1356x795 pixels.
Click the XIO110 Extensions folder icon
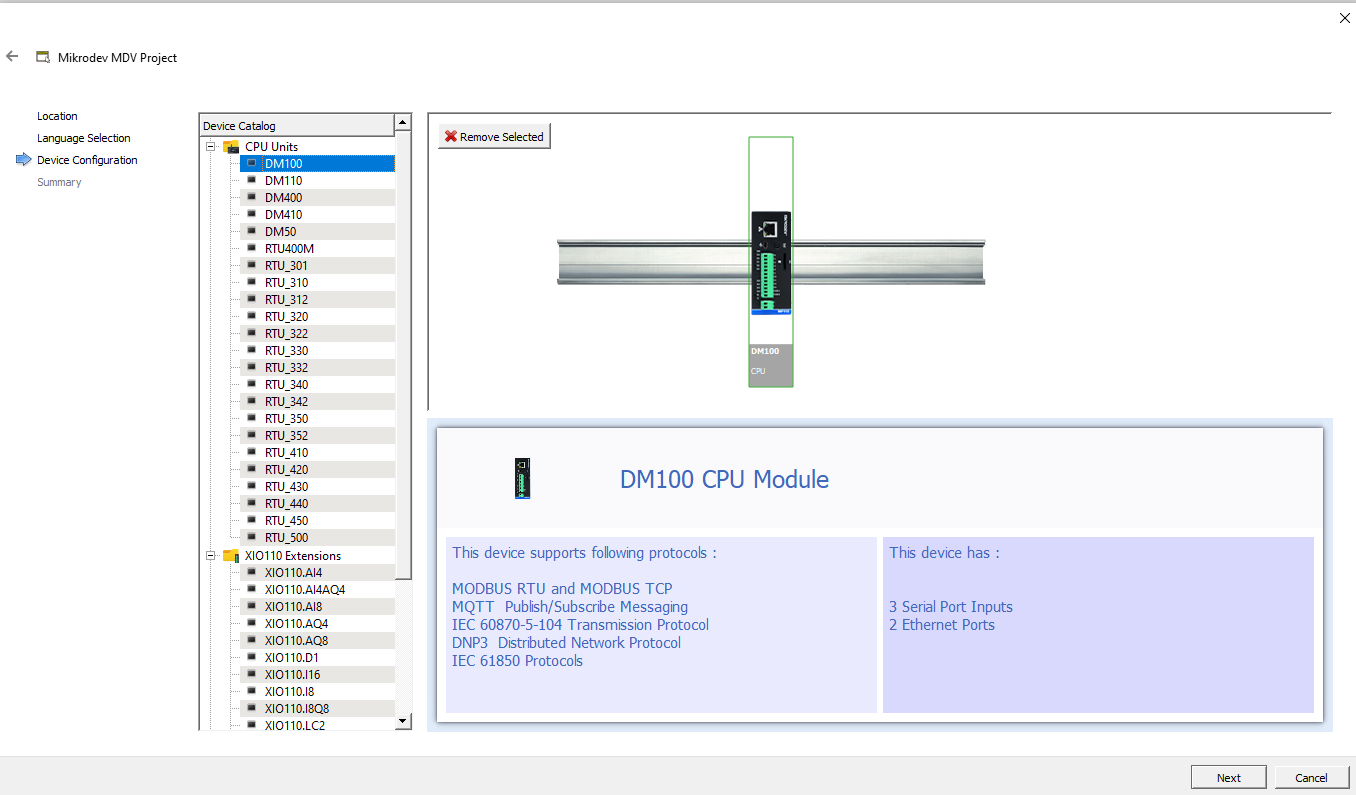(231, 556)
